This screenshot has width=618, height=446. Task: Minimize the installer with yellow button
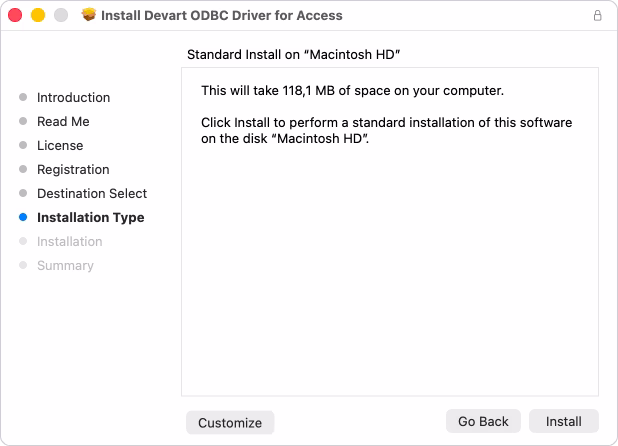click(38, 15)
